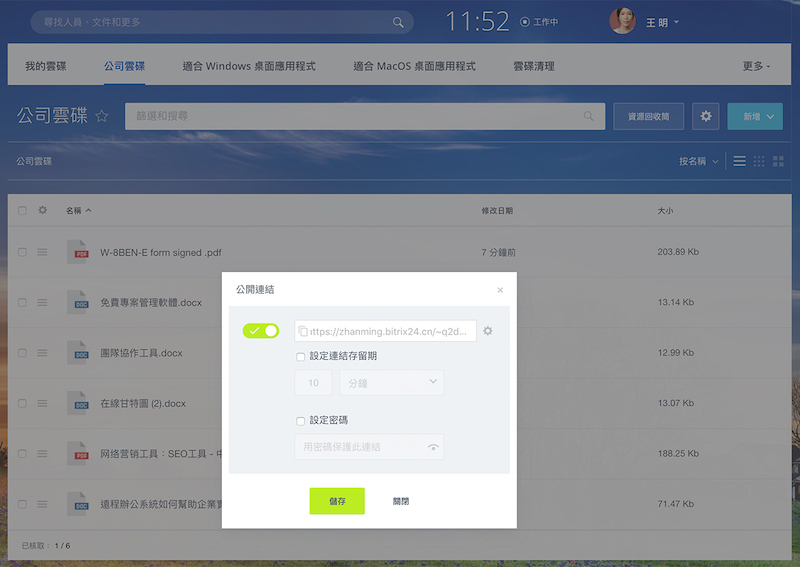Open 公司雲碟 tab
The image size is (800, 567).
(x=124, y=66)
